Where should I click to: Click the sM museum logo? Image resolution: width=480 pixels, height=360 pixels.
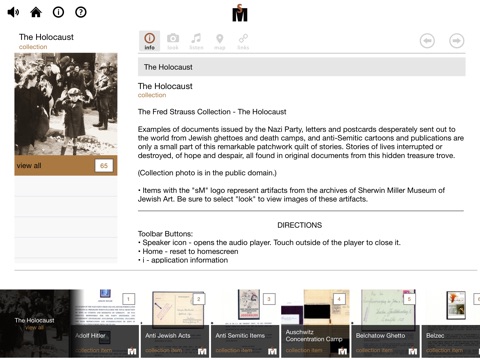240,13
